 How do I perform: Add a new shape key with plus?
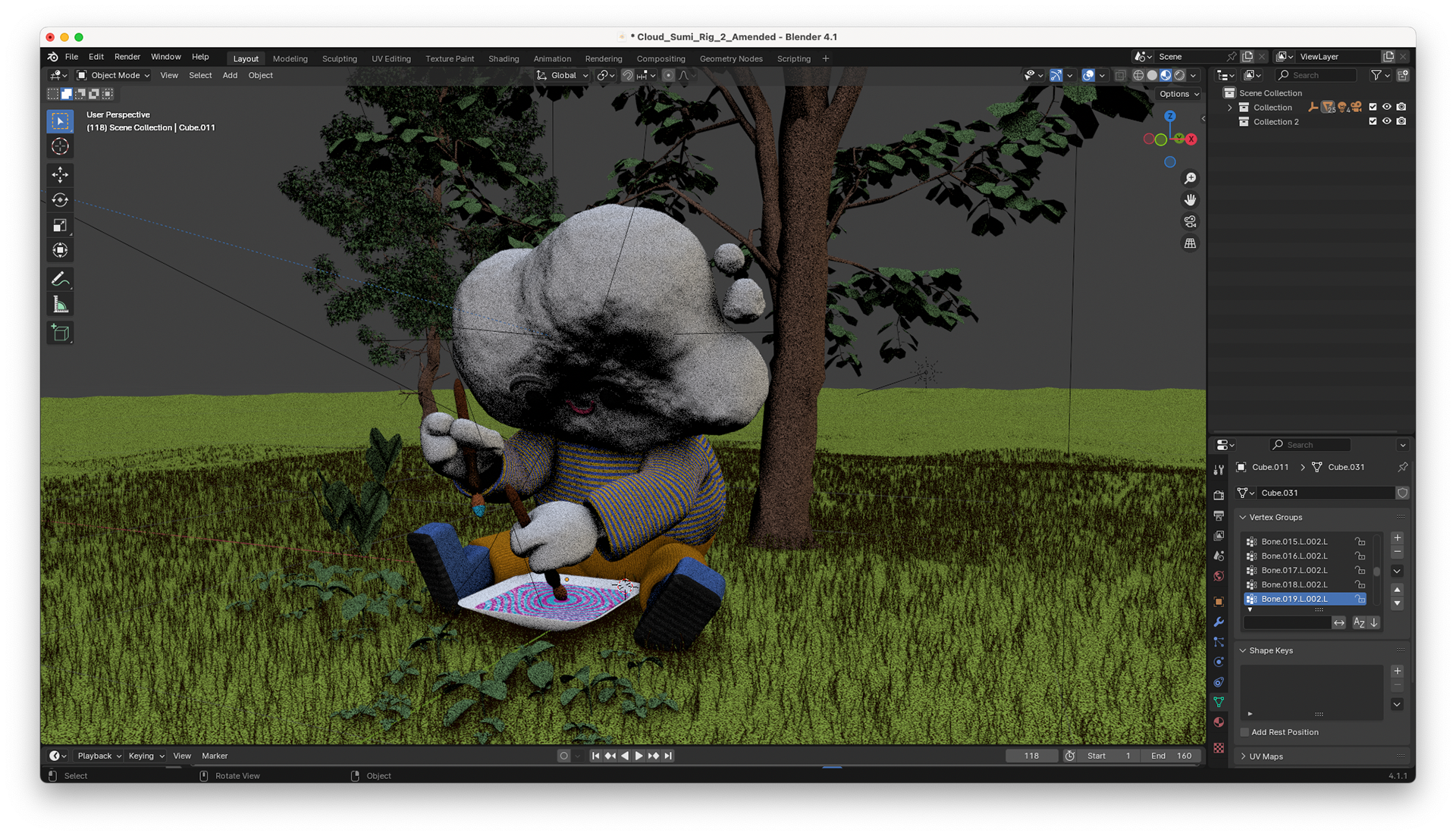(x=1397, y=672)
